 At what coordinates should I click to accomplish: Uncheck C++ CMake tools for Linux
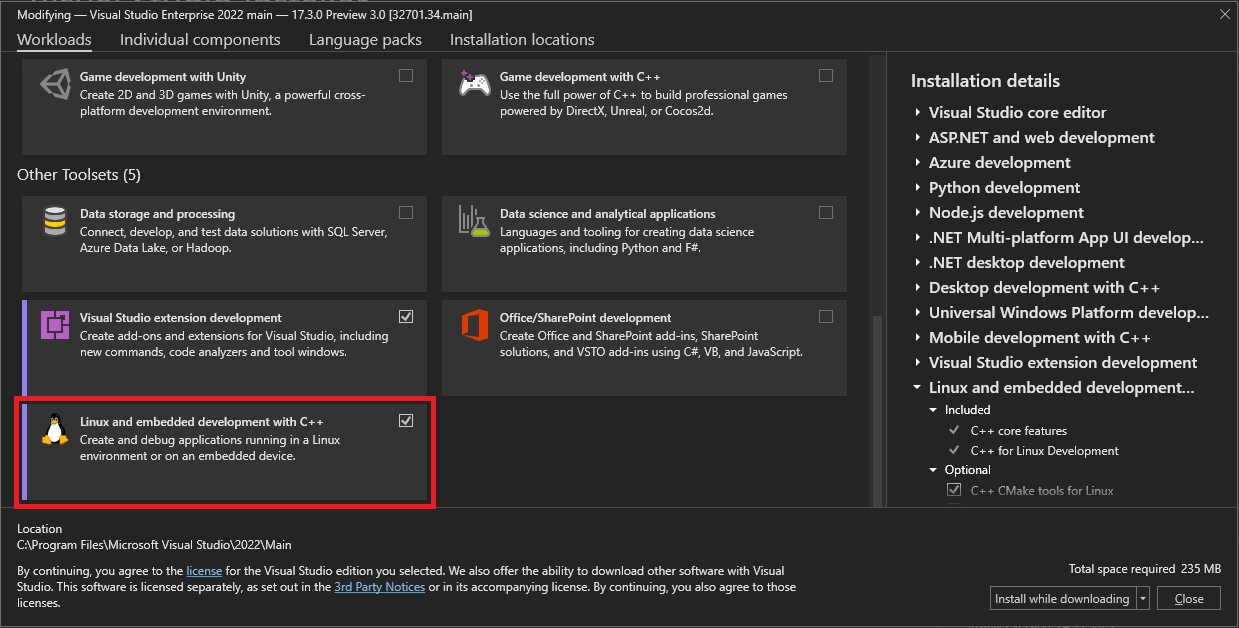click(954, 490)
